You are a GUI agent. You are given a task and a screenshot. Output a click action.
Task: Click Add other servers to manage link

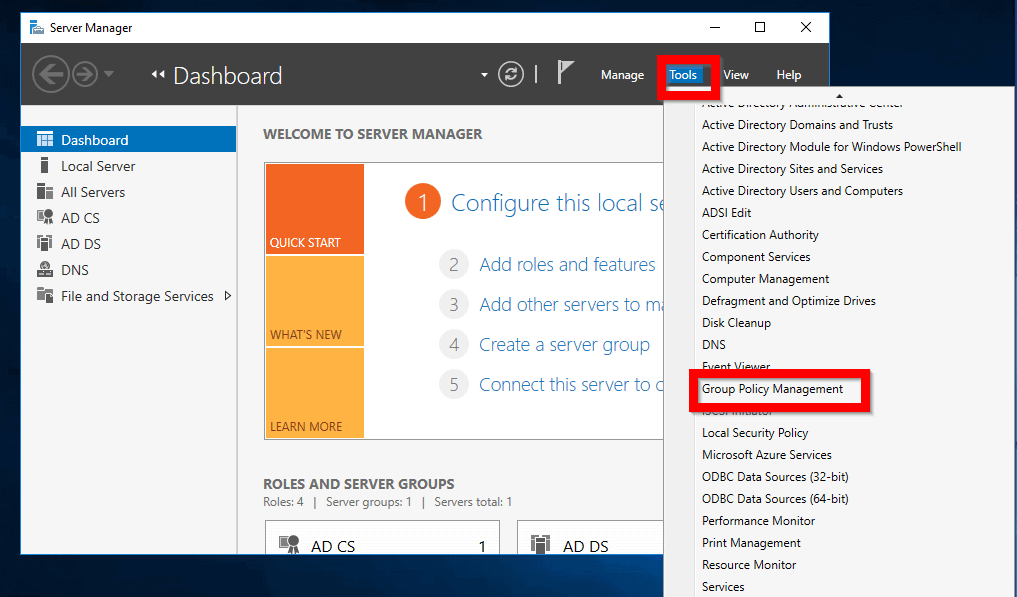pos(571,304)
